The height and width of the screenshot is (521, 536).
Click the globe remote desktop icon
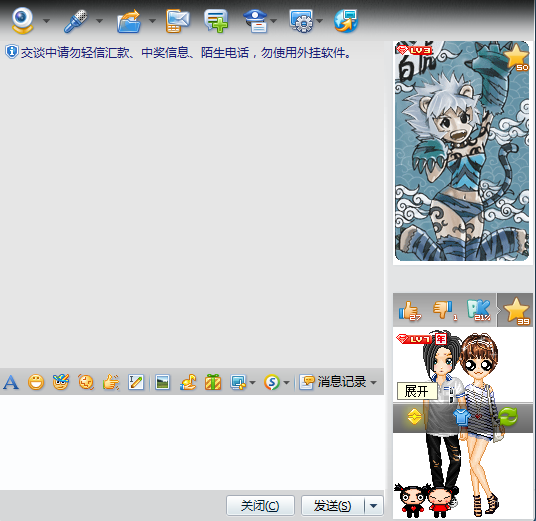coord(346,21)
